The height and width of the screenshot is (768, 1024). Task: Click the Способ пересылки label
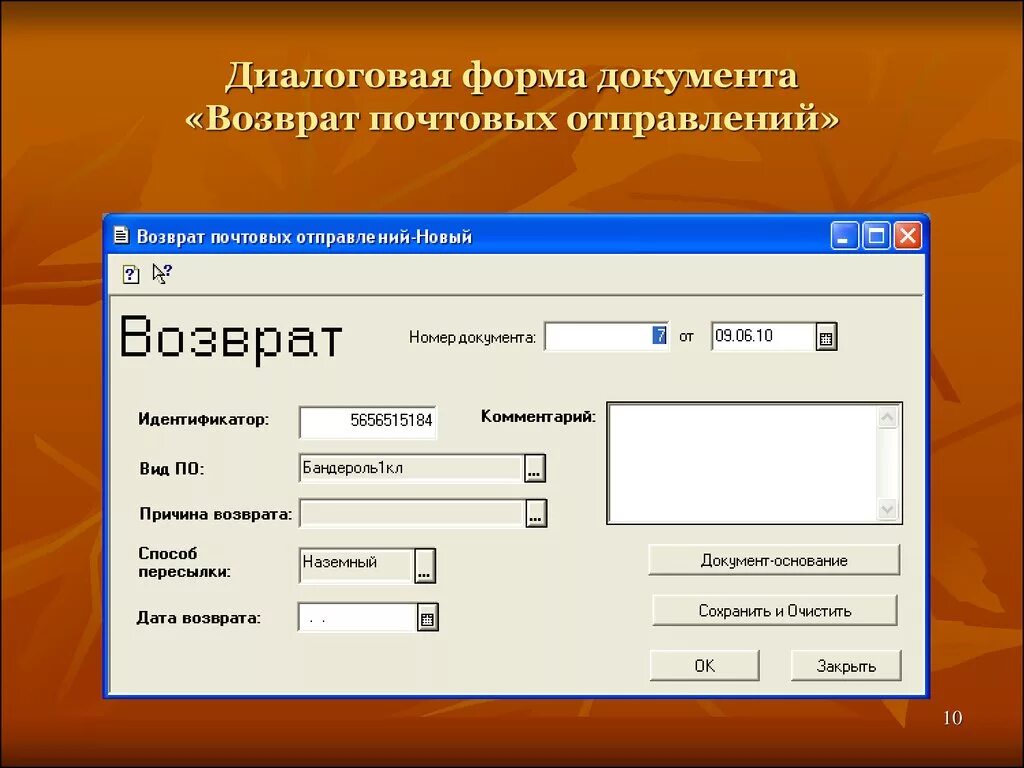pyautogui.click(x=185, y=562)
